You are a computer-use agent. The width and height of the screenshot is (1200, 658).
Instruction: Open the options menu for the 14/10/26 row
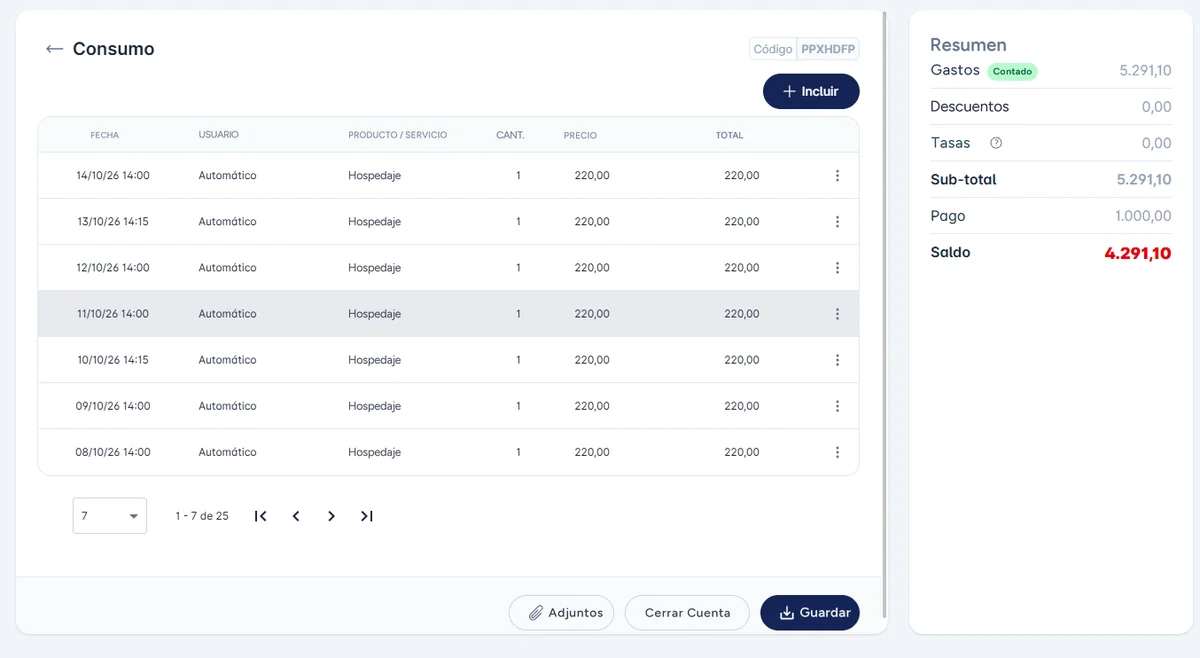coord(837,176)
